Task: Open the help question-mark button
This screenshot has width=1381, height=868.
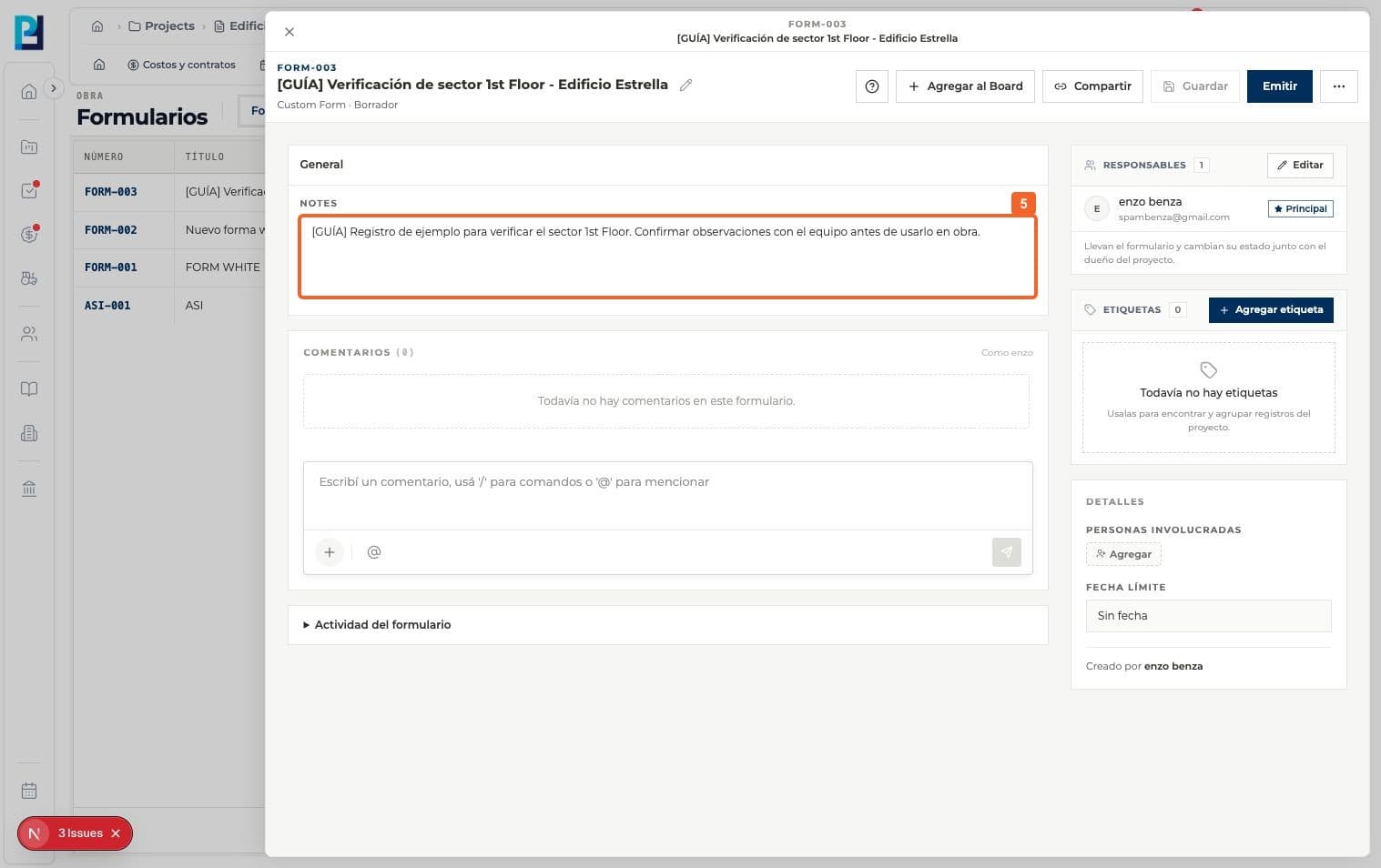Action: click(872, 86)
